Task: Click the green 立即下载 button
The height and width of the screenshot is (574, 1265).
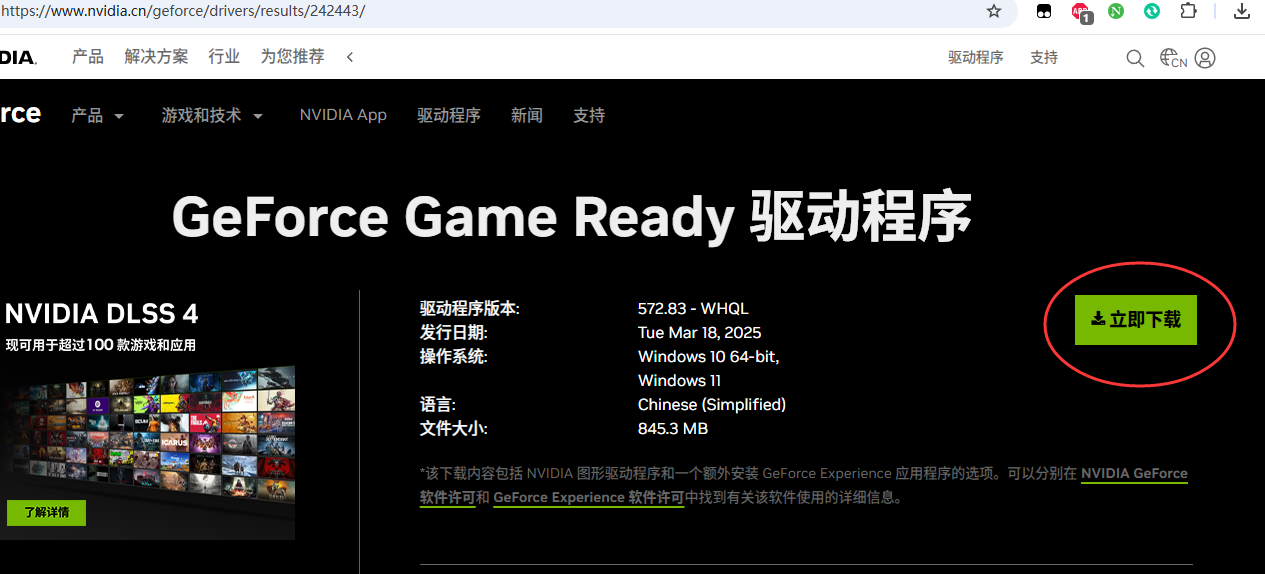Action: [x=1135, y=320]
